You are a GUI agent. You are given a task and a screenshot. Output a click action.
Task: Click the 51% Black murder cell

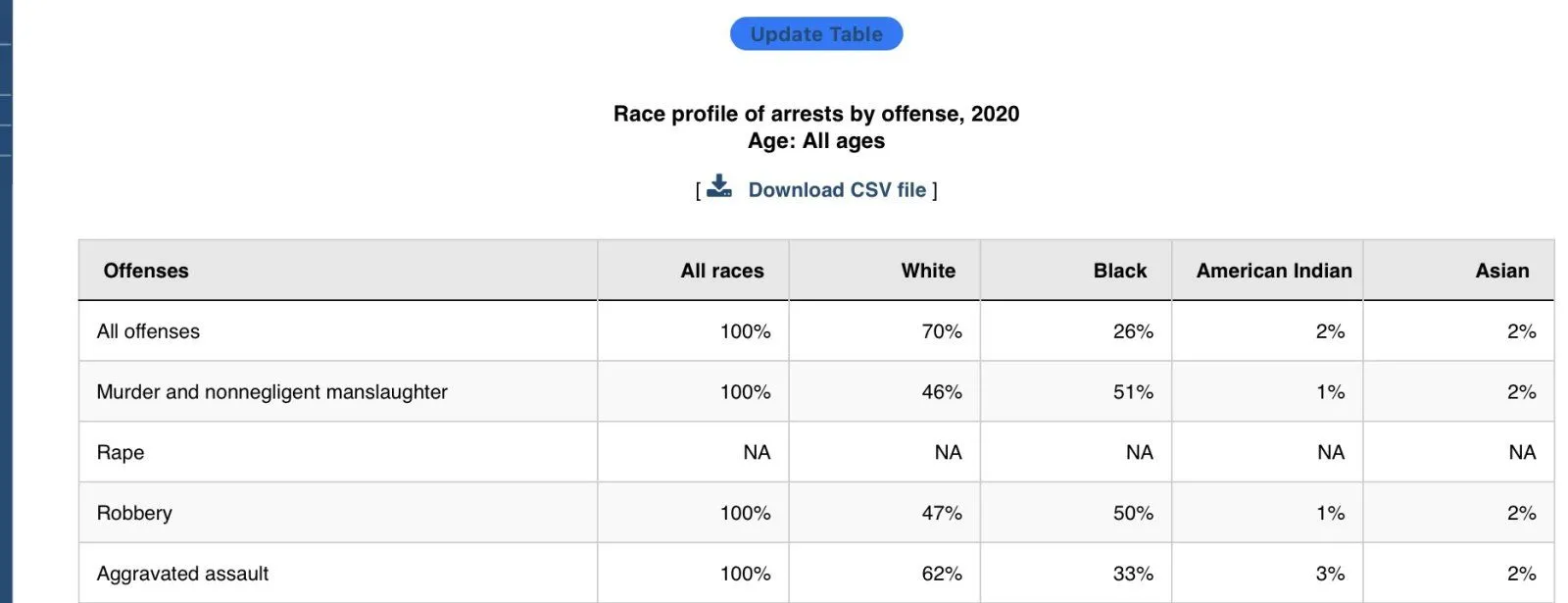[x=1133, y=392]
